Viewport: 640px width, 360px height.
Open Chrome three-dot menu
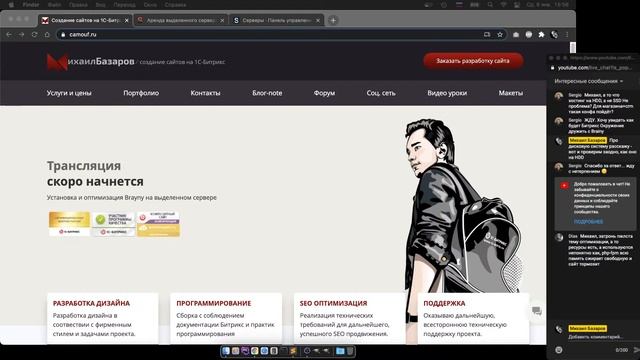click(567, 35)
